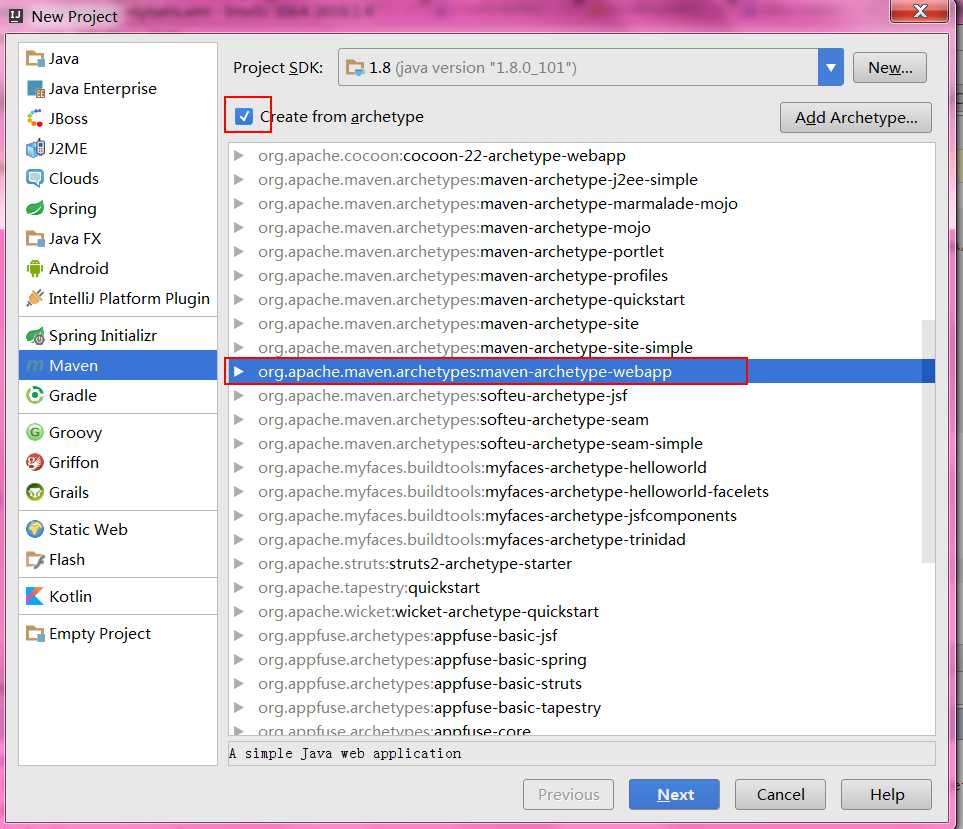Select wicket-archetype-quickstart row

coord(582,612)
